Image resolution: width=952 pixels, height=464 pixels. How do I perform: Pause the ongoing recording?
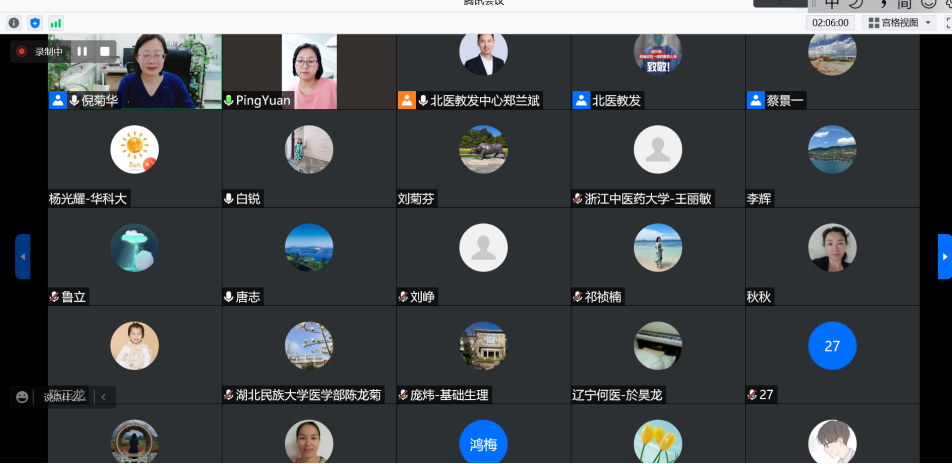(x=82, y=51)
